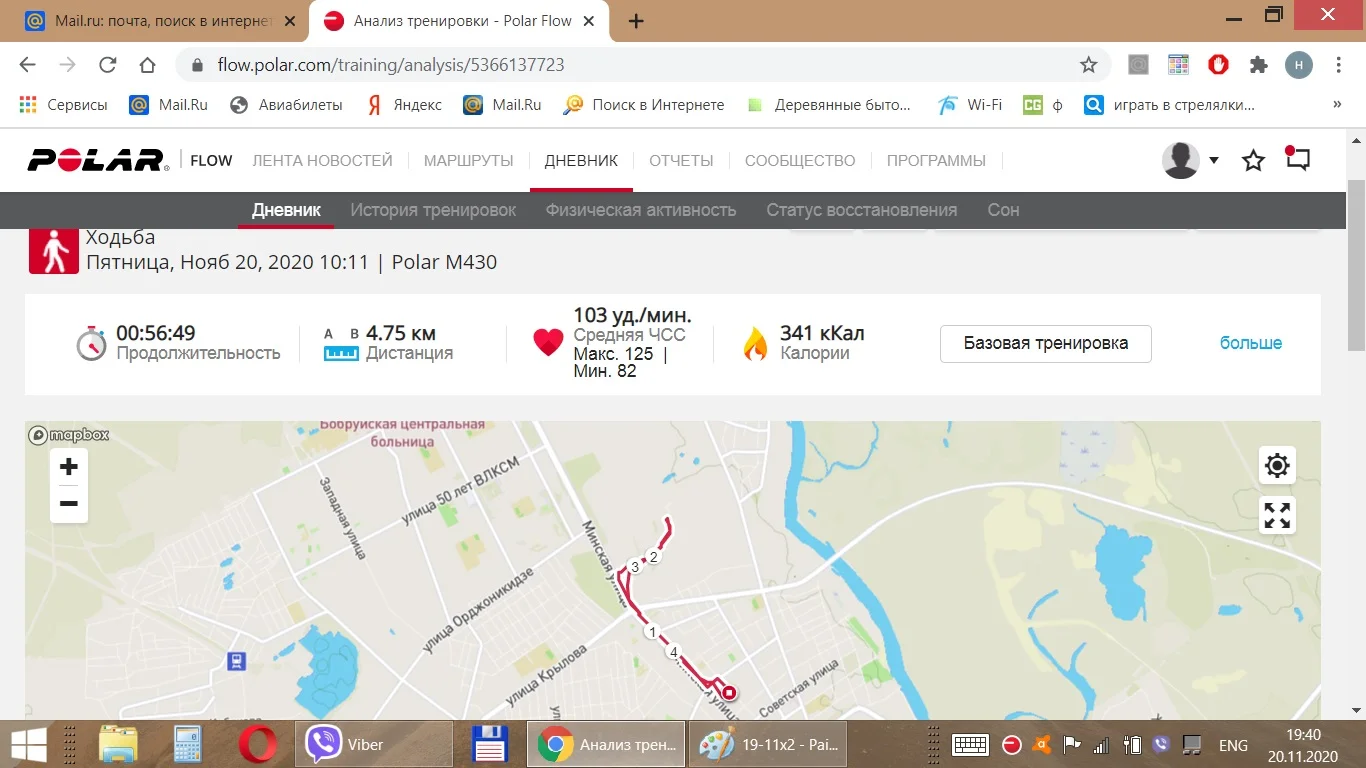Screen dimensions: 1366x768
Task: Open the colorful grid speed-dial extension
Action: (x=1178, y=65)
